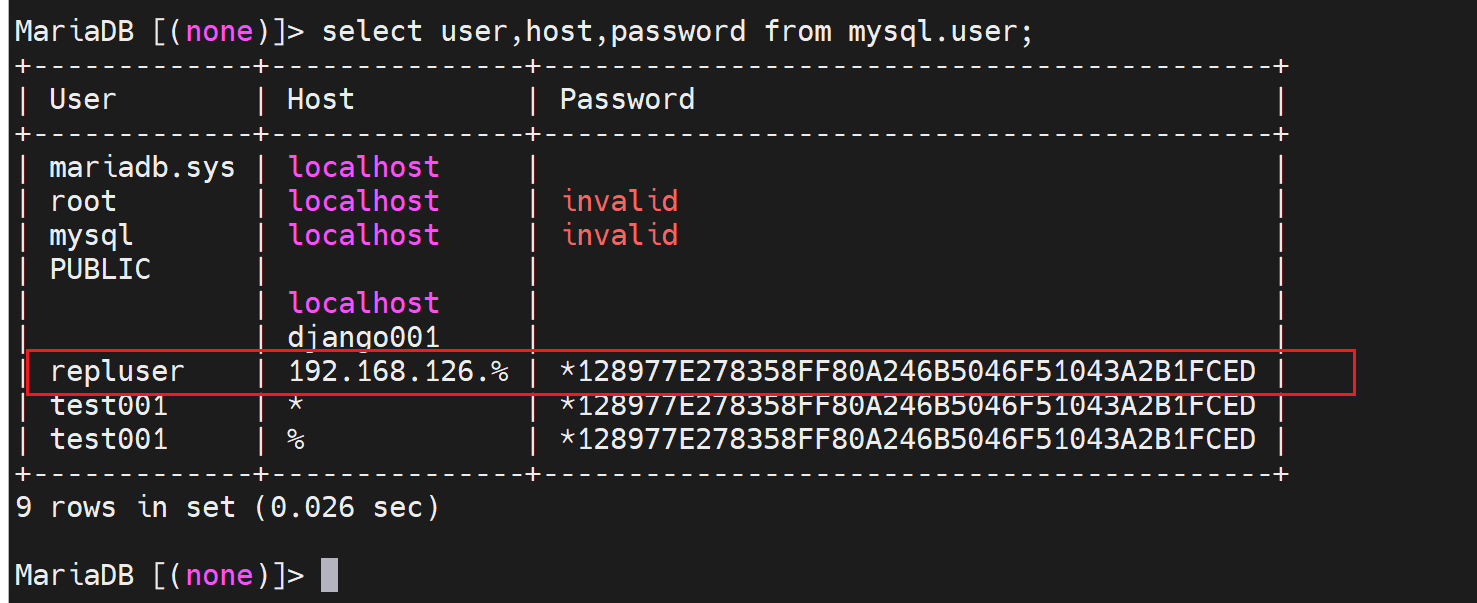Image resolution: width=1477 pixels, height=603 pixels.
Task: Click the asterisk host of test001
Action: (x=296, y=405)
